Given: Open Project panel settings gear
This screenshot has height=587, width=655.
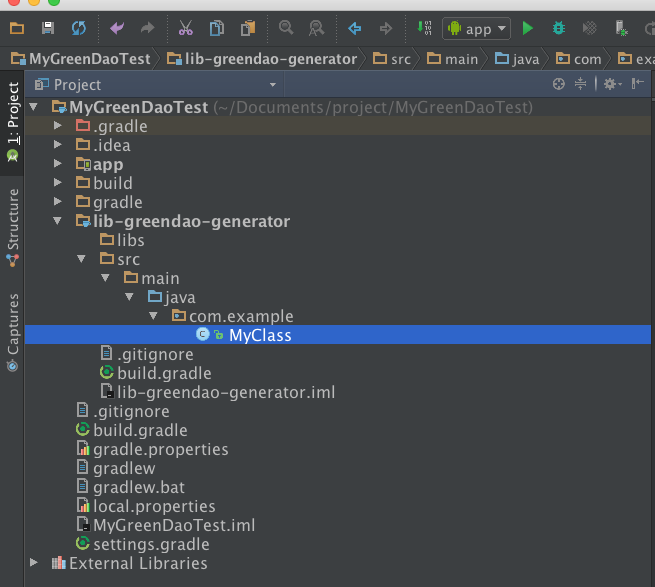Looking at the screenshot, I should pyautogui.click(x=610, y=85).
